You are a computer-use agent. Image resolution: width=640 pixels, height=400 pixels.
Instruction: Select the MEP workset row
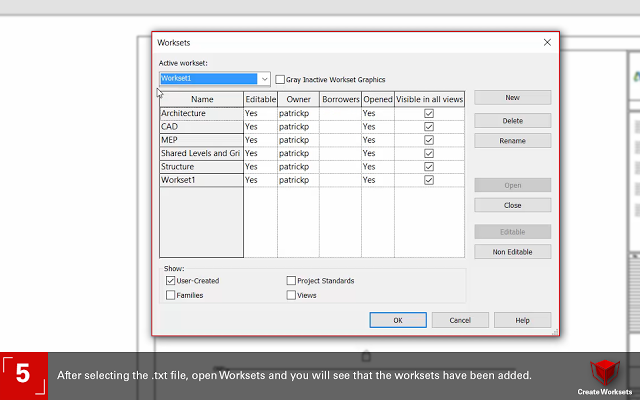coord(202,140)
